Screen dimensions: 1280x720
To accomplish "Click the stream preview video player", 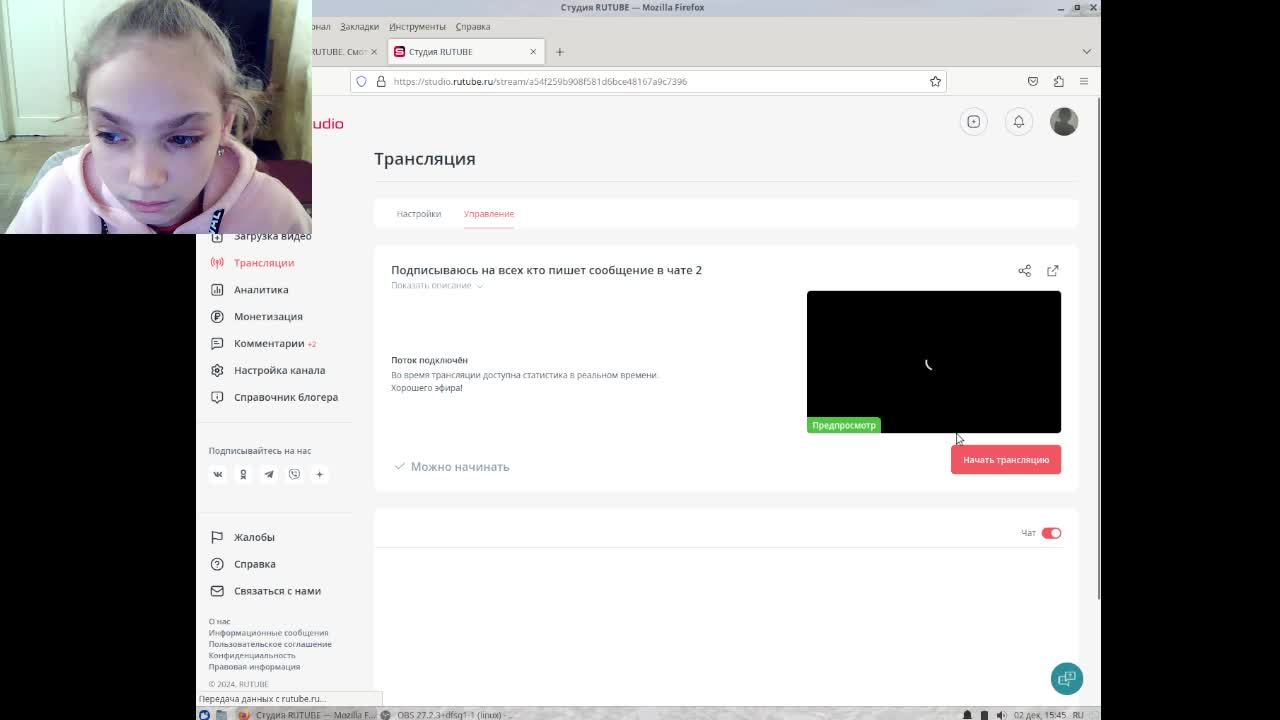I will (x=934, y=362).
